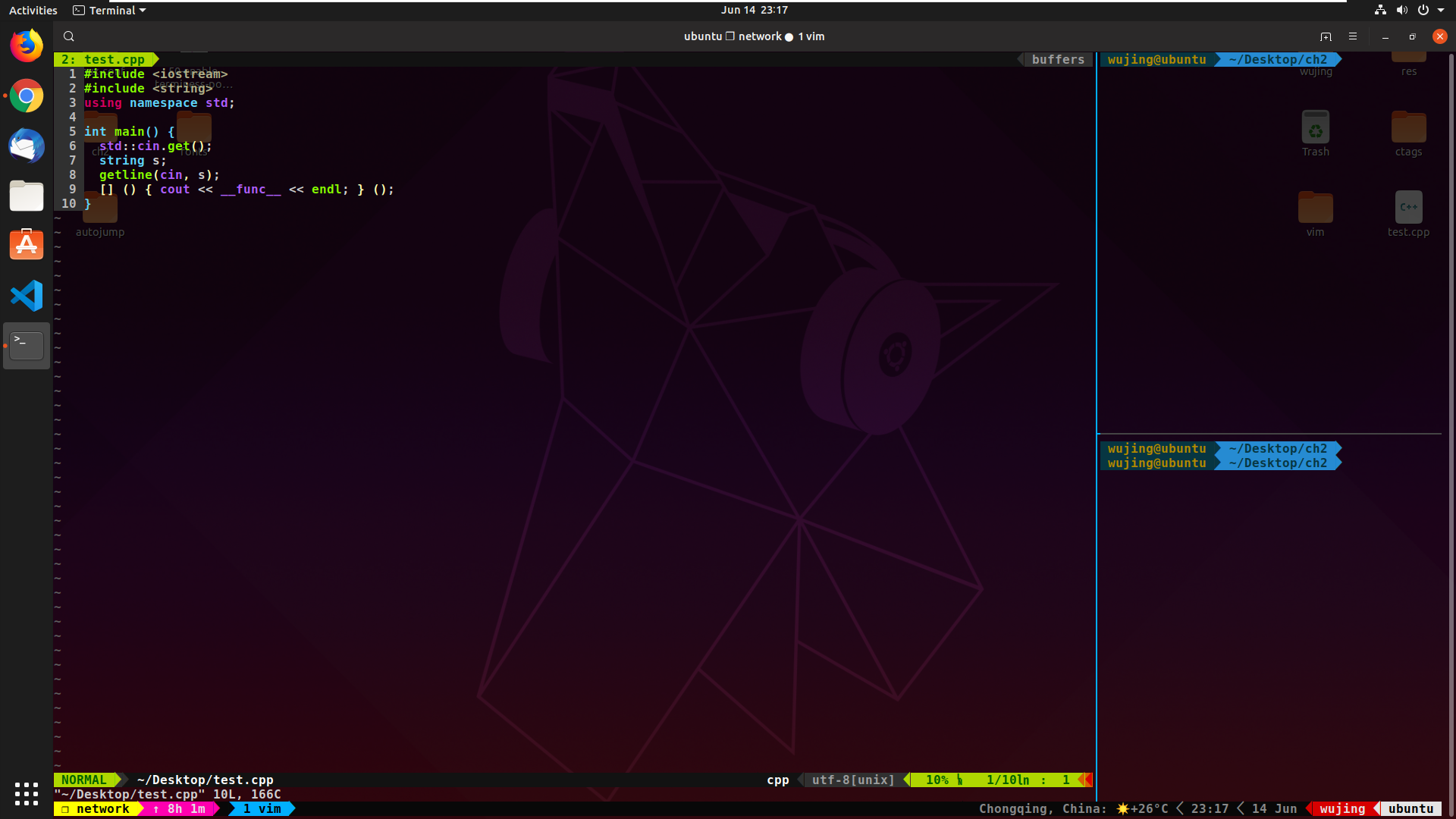Restore the terminal window size
The width and height of the screenshot is (1456, 819).
(1412, 36)
